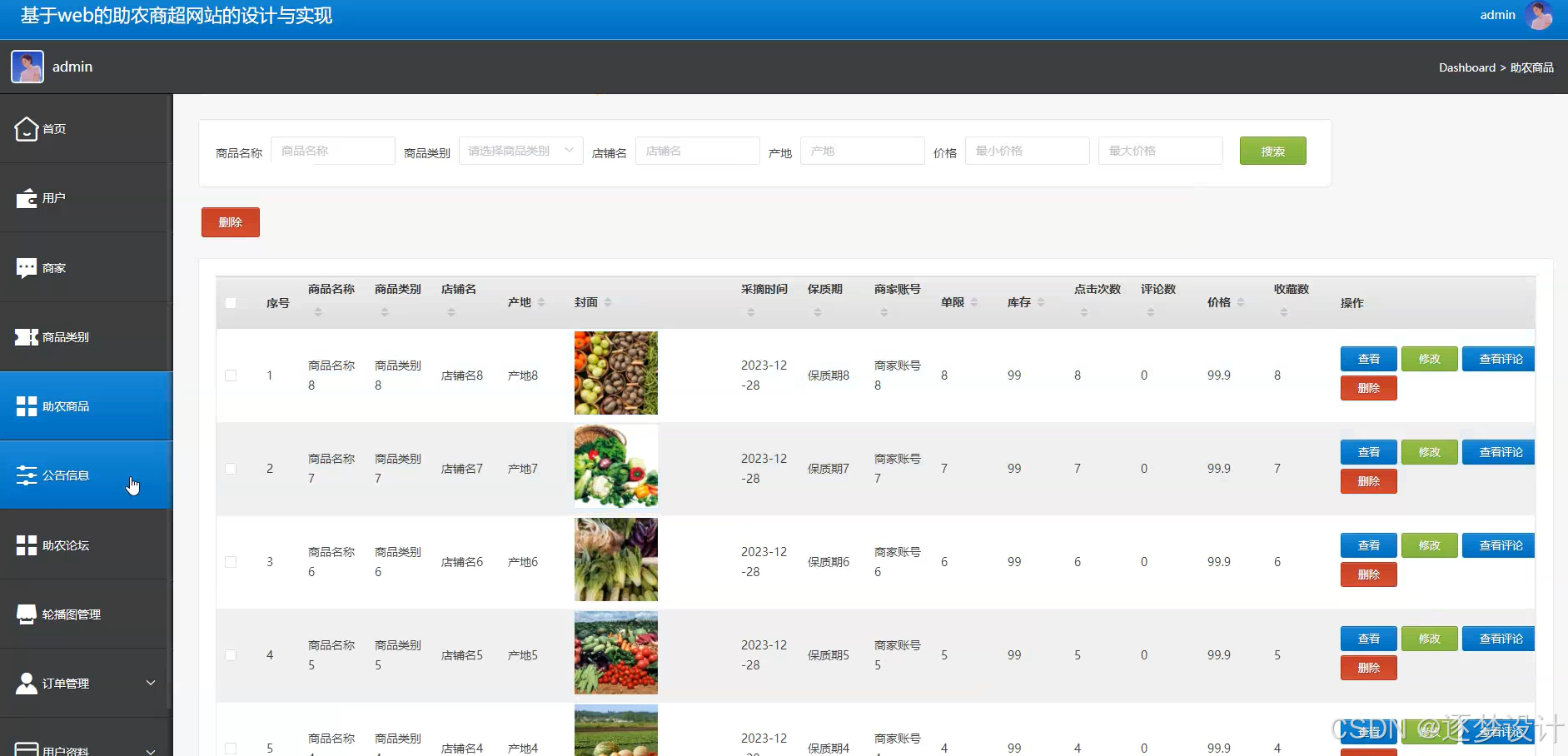Check the checkbox for row 4
Image resolution: width=1568 pixels, height=756 pixels.
pyautogui.click(x=231, y=655)
